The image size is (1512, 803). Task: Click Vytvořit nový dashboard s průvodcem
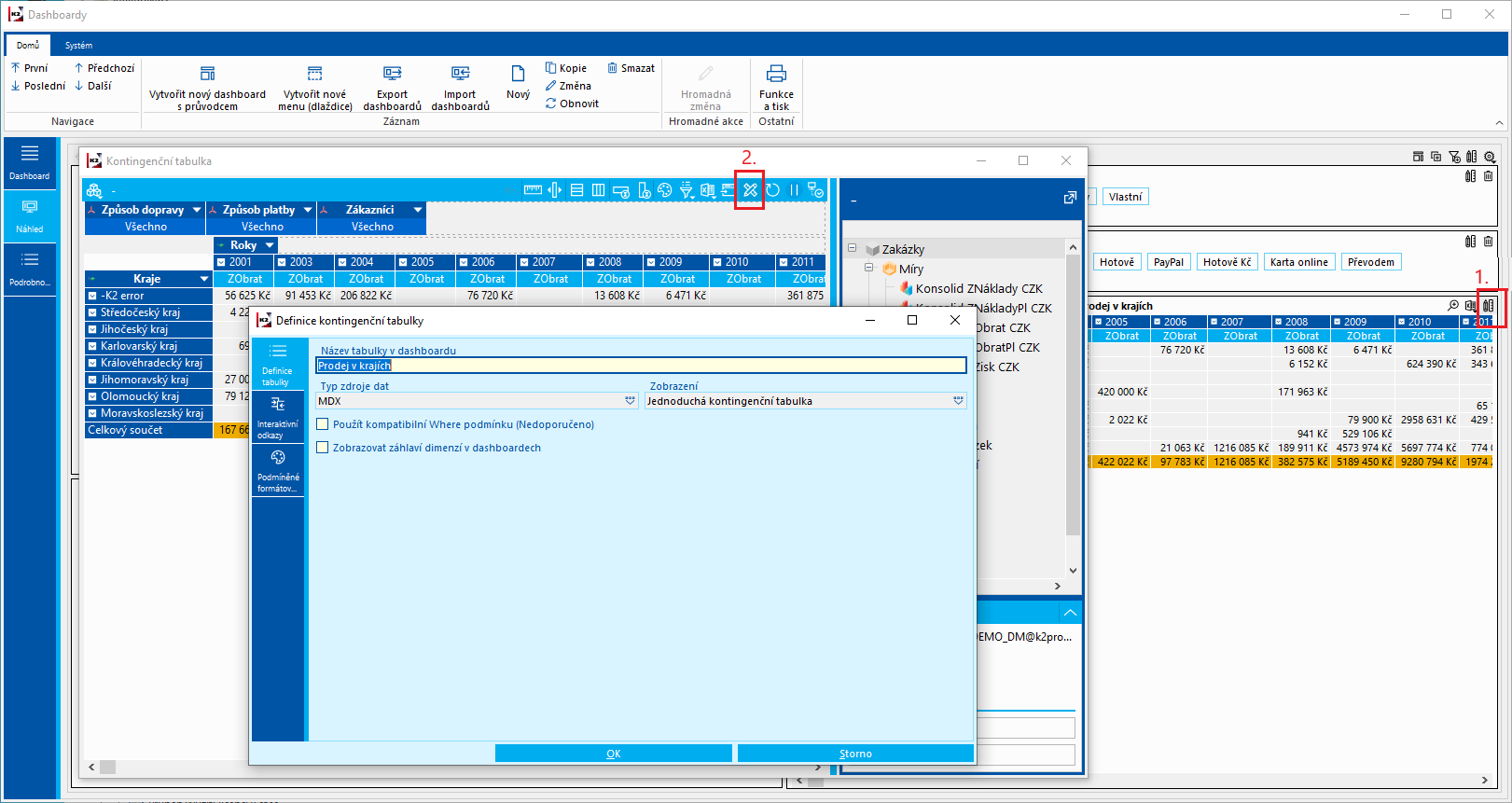tap(207, 89)
